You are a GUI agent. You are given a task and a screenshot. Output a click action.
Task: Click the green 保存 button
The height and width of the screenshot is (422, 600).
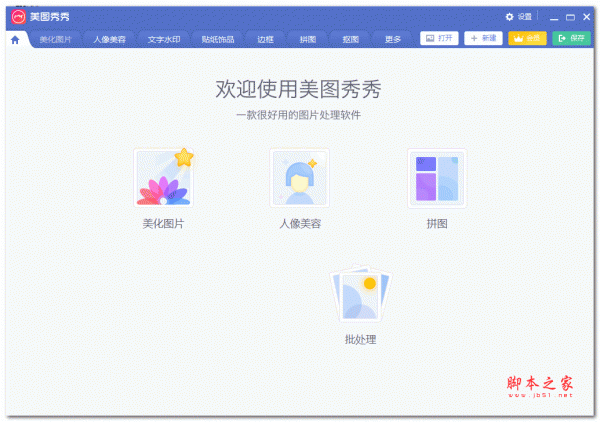coord(572,38)
